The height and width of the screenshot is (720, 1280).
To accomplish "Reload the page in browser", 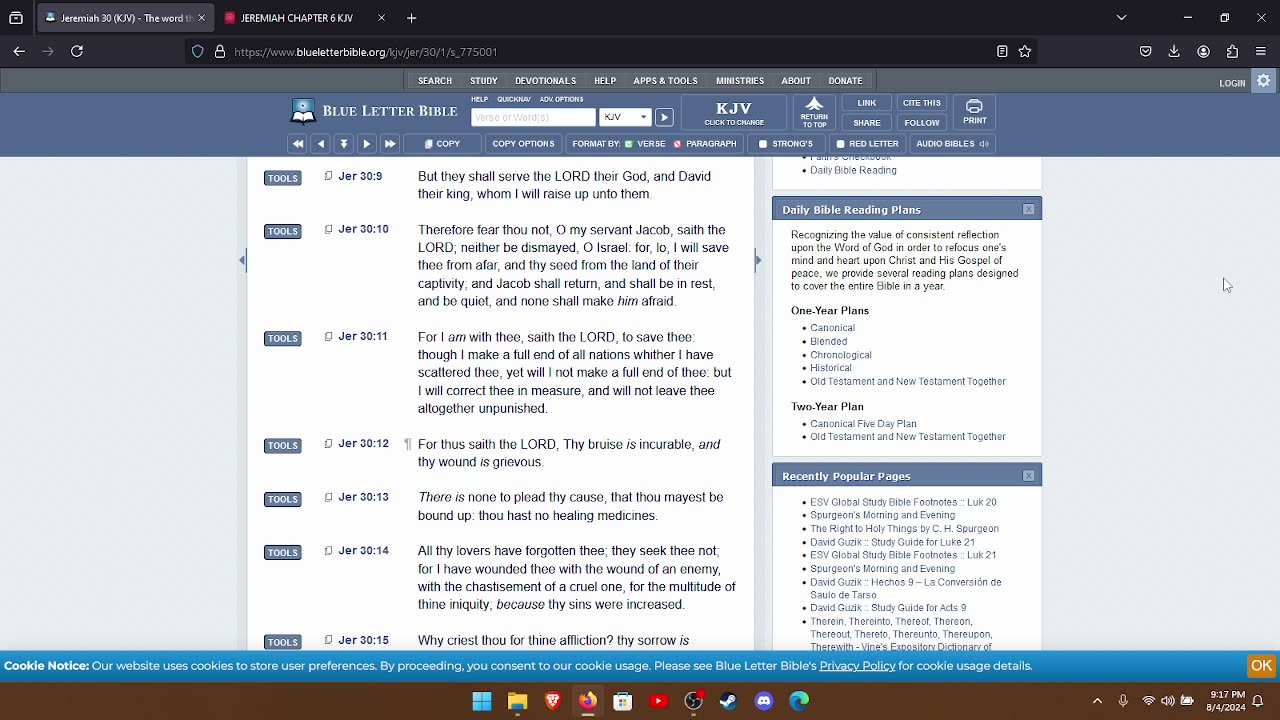I will 77,51.
